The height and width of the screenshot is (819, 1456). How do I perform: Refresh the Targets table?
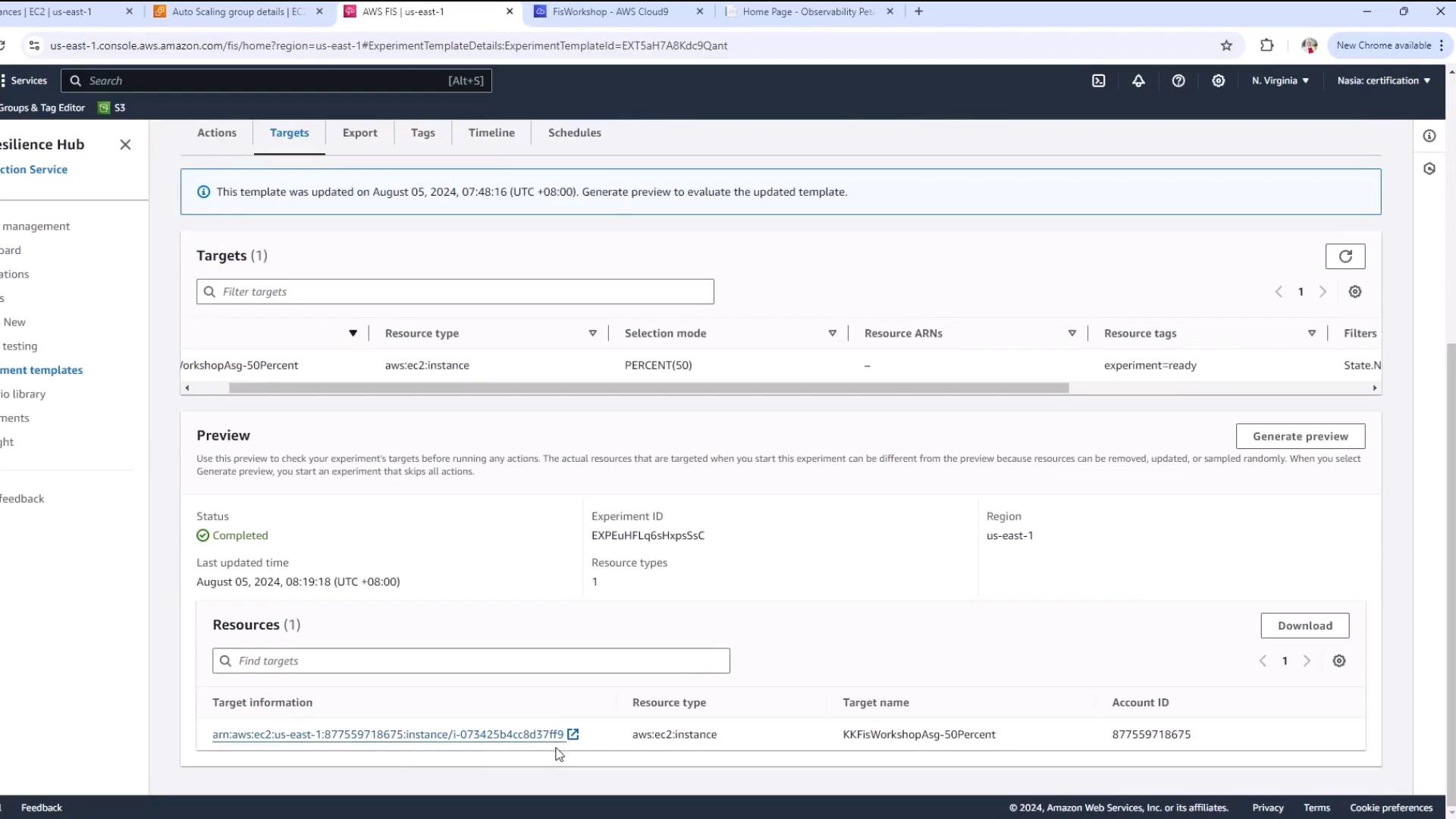coord(1345,256)
